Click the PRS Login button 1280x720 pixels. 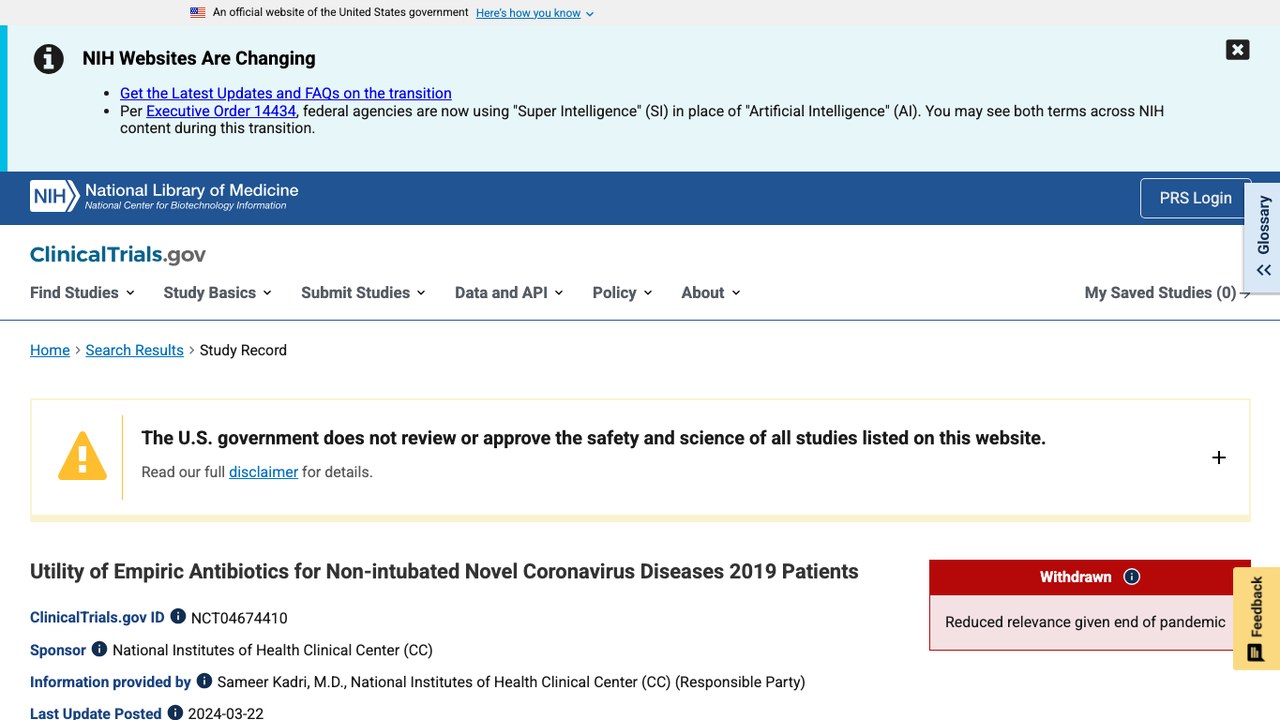point(1195,198)
